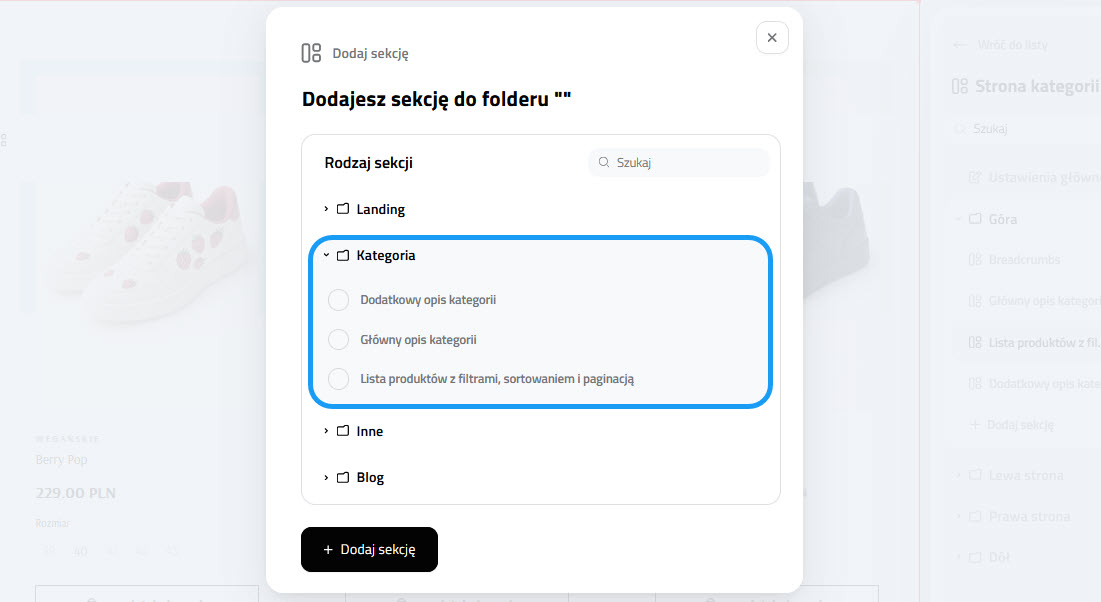Expand the Blog folder chevron
The image size is (1101, 602).
(x=326, y=478)
